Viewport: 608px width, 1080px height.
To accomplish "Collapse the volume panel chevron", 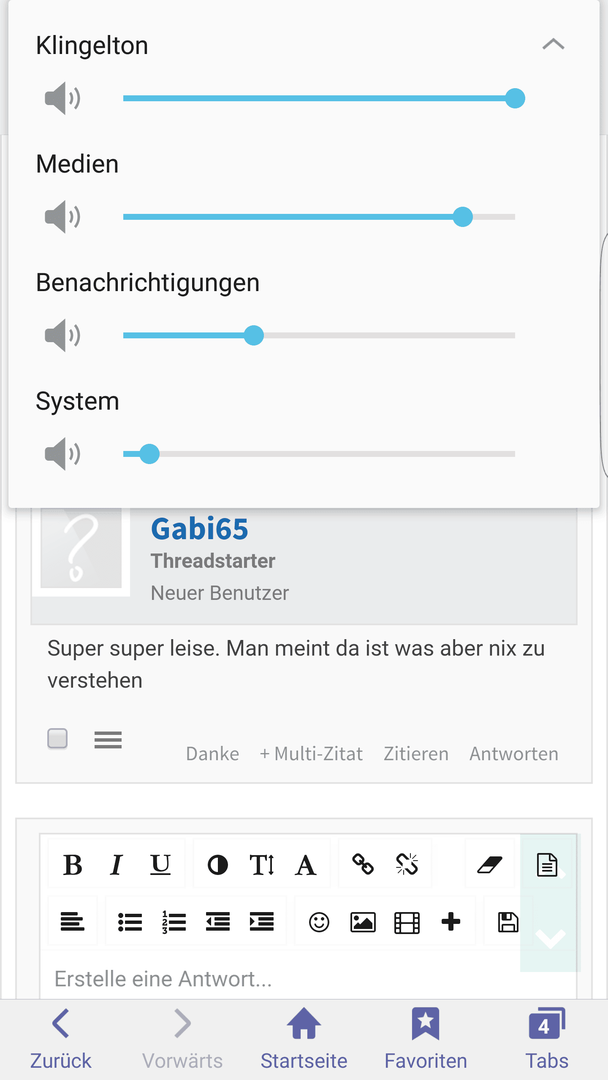I will click(x=553, y=45).
